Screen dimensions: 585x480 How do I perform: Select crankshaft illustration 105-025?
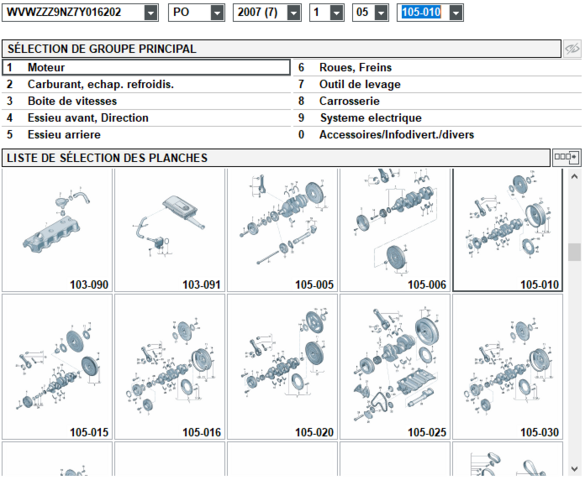pos(395,367)
